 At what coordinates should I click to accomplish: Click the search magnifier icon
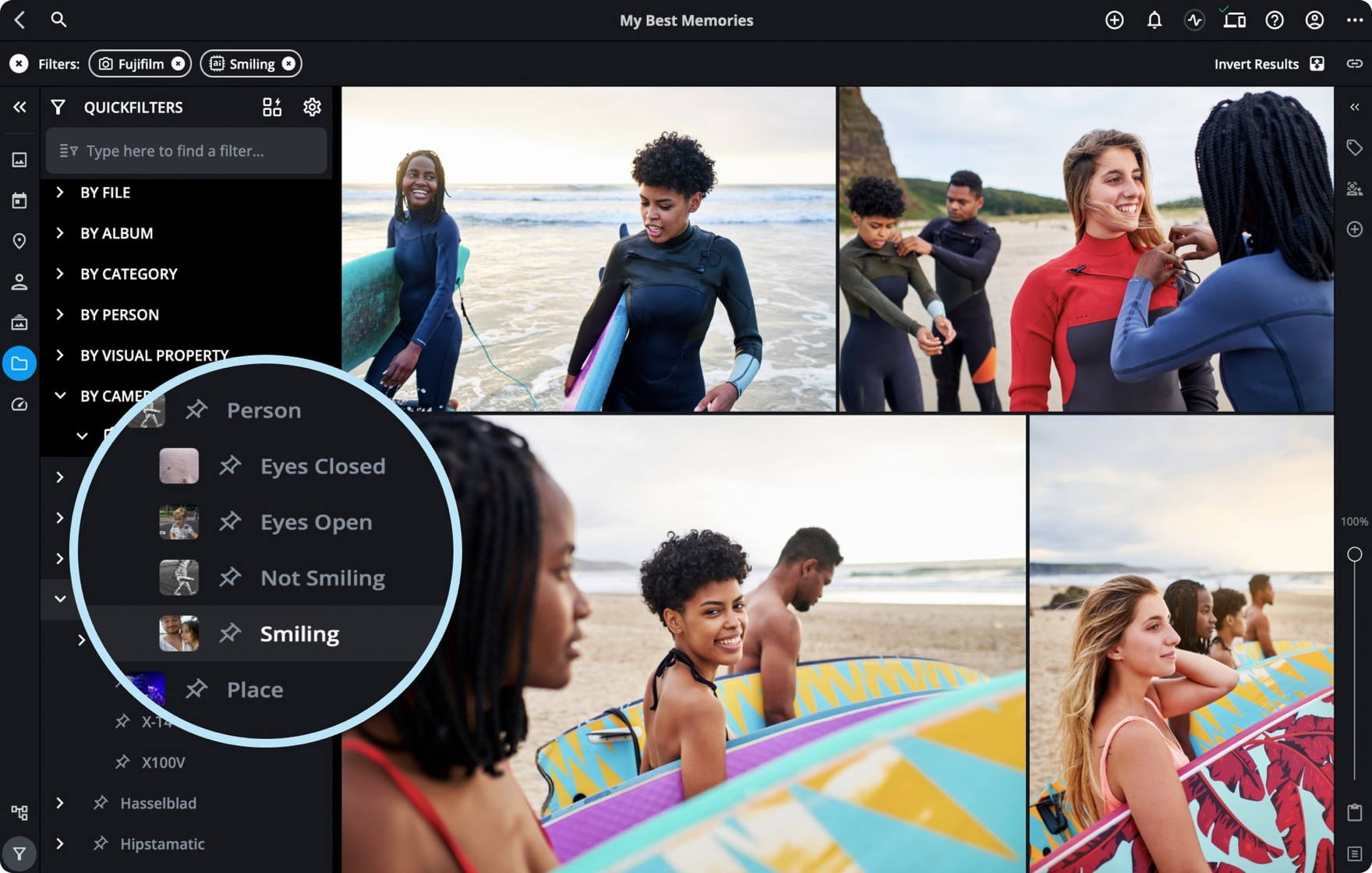(58, 19)
